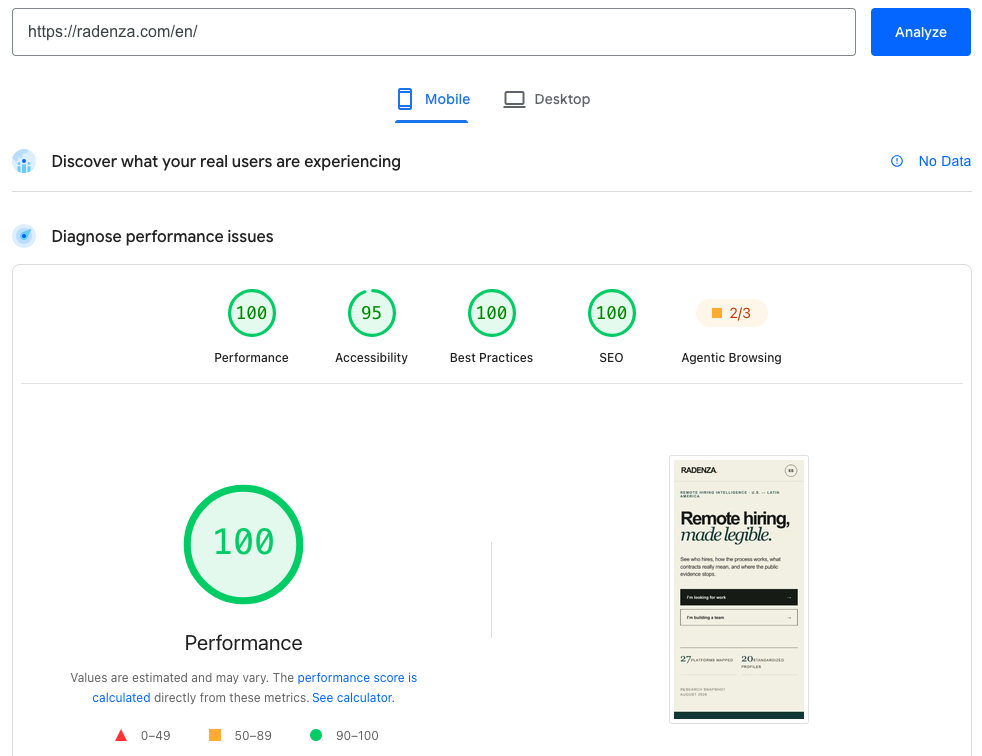Click the real users experience icon

(x=24, y=162)
